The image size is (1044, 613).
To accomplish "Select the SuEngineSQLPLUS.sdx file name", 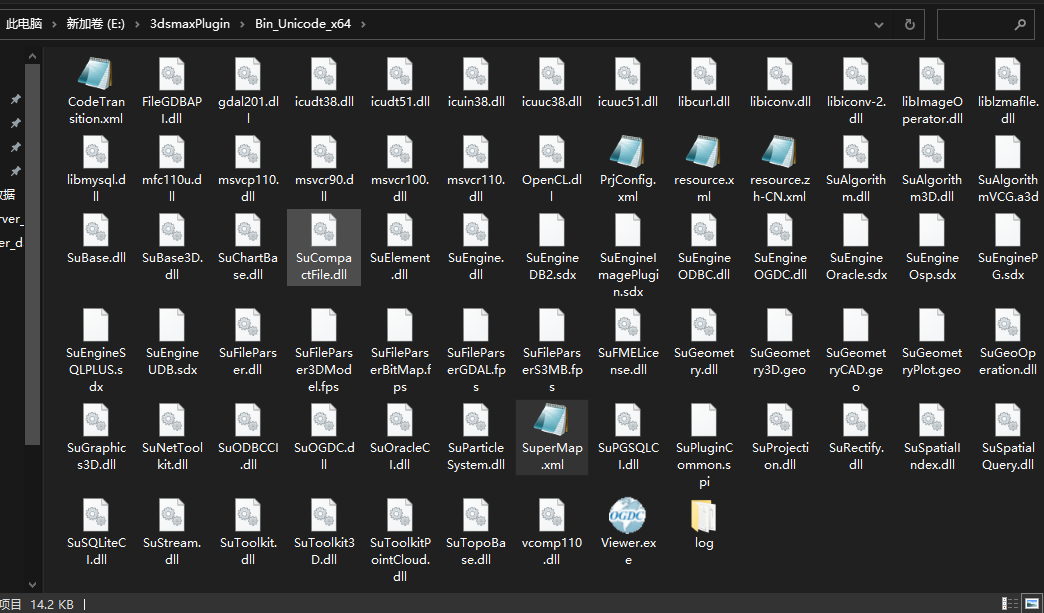I will click(x=96, y=369).
